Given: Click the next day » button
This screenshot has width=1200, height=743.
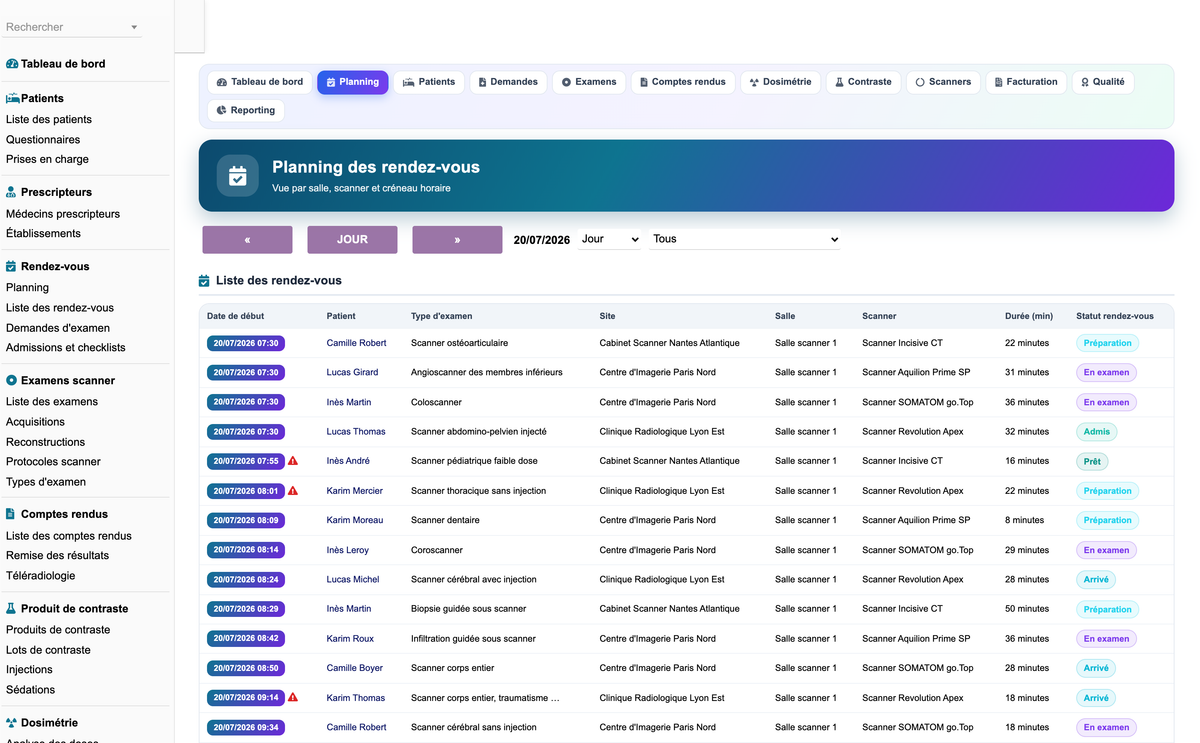Looking at the screenshot, I should click(x=457, y=240).
